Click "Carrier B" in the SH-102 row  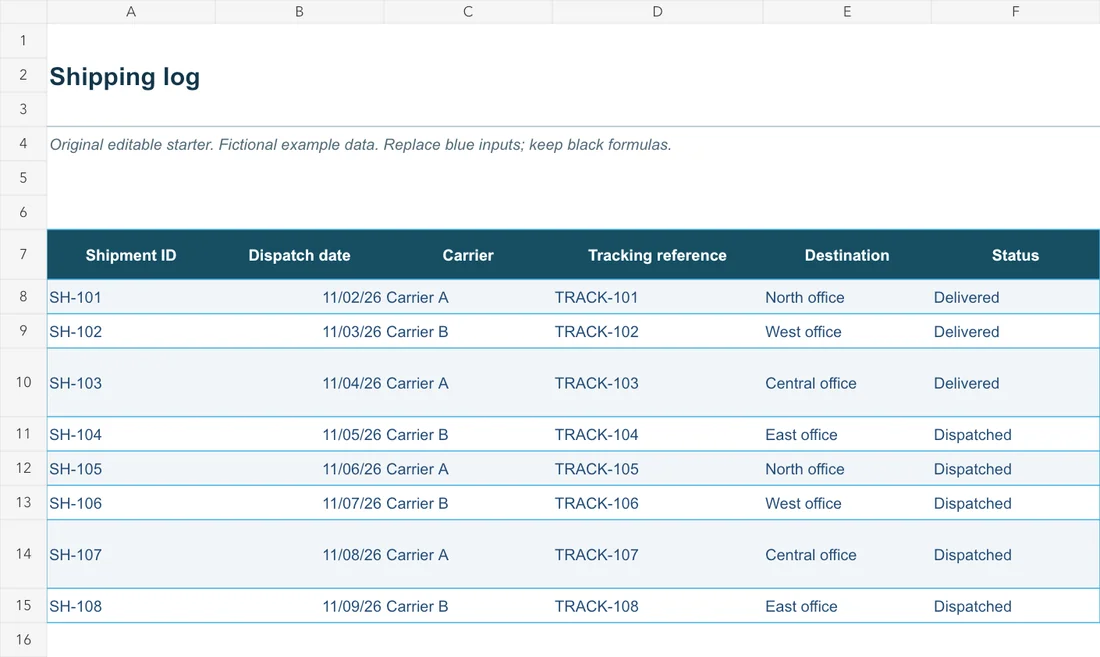tap(417, 332)
